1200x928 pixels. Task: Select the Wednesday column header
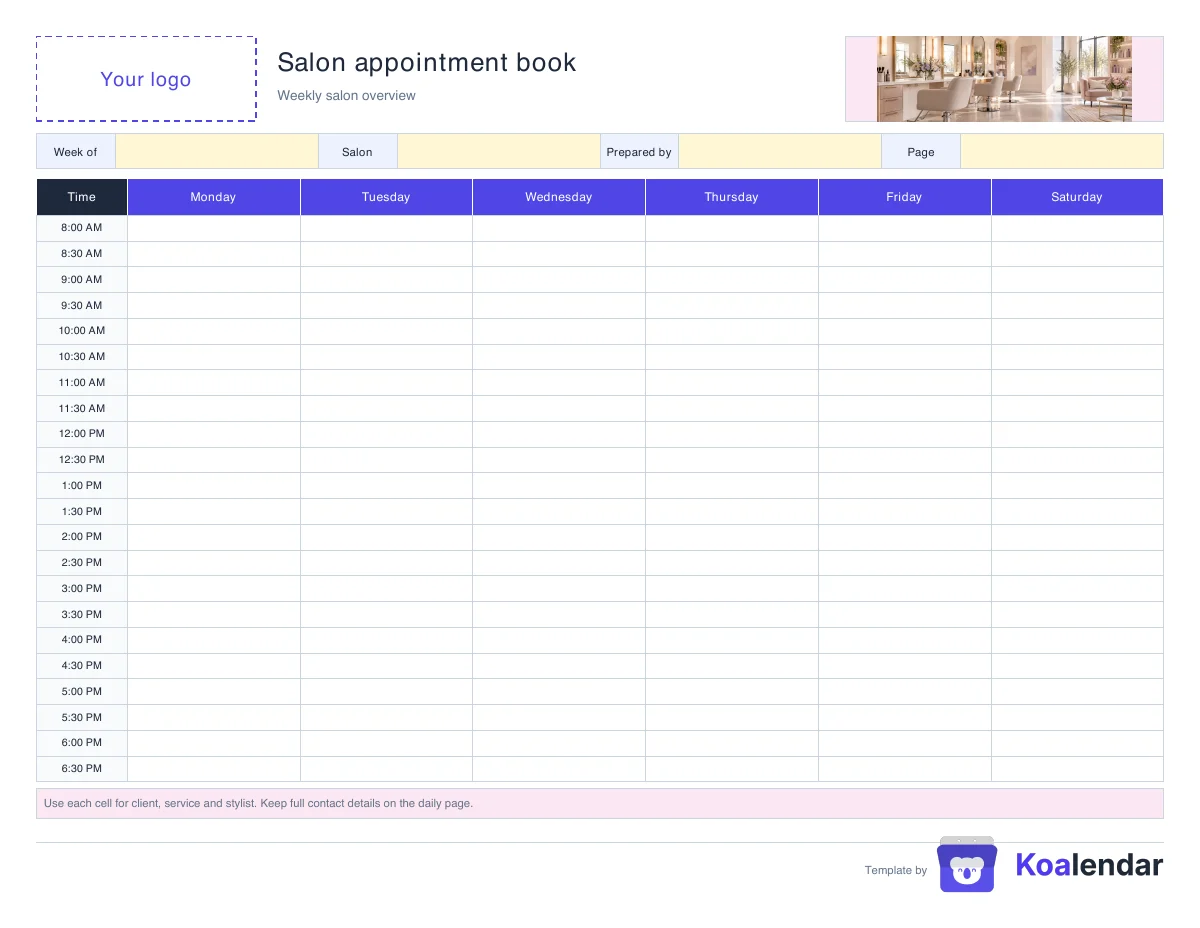[x=559, y=197]
